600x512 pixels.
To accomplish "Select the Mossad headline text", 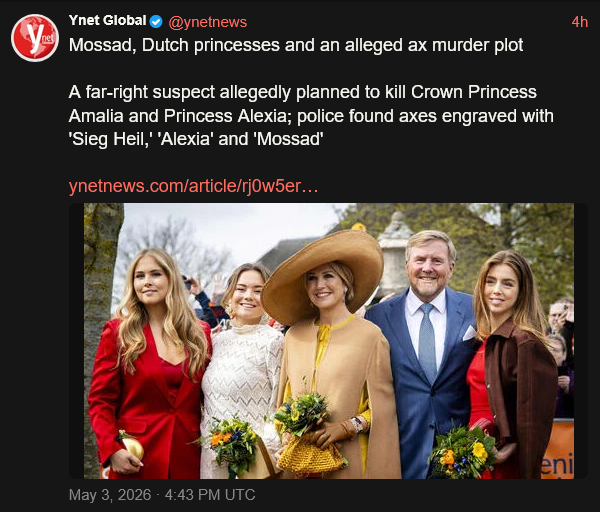I will pos(296,45).
